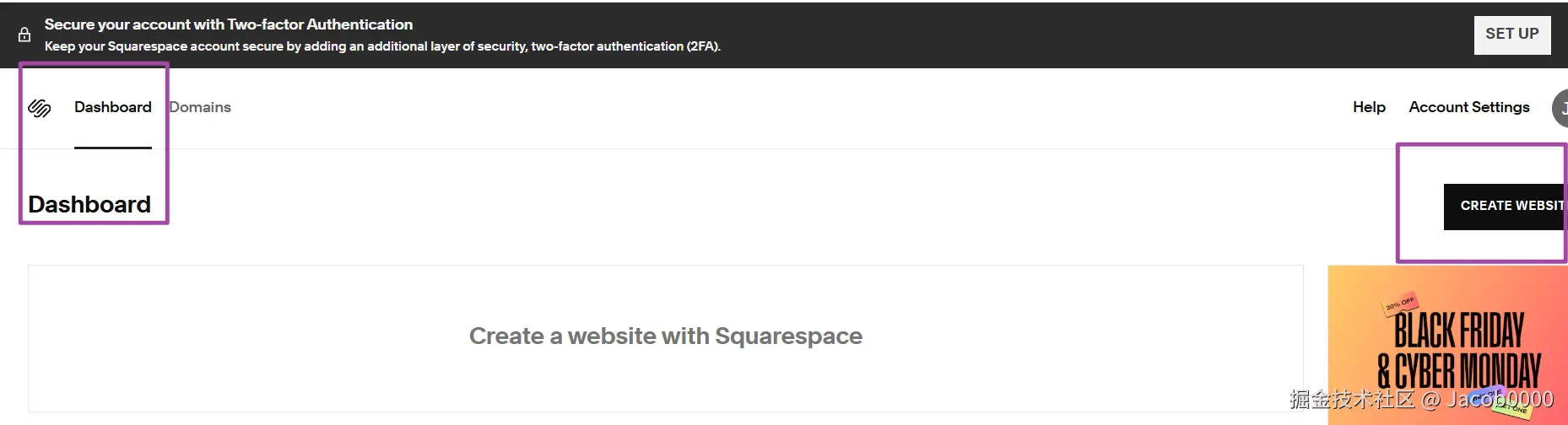
Task: Click the Create a website with Squarespace panel
Action: click(665, 337)
